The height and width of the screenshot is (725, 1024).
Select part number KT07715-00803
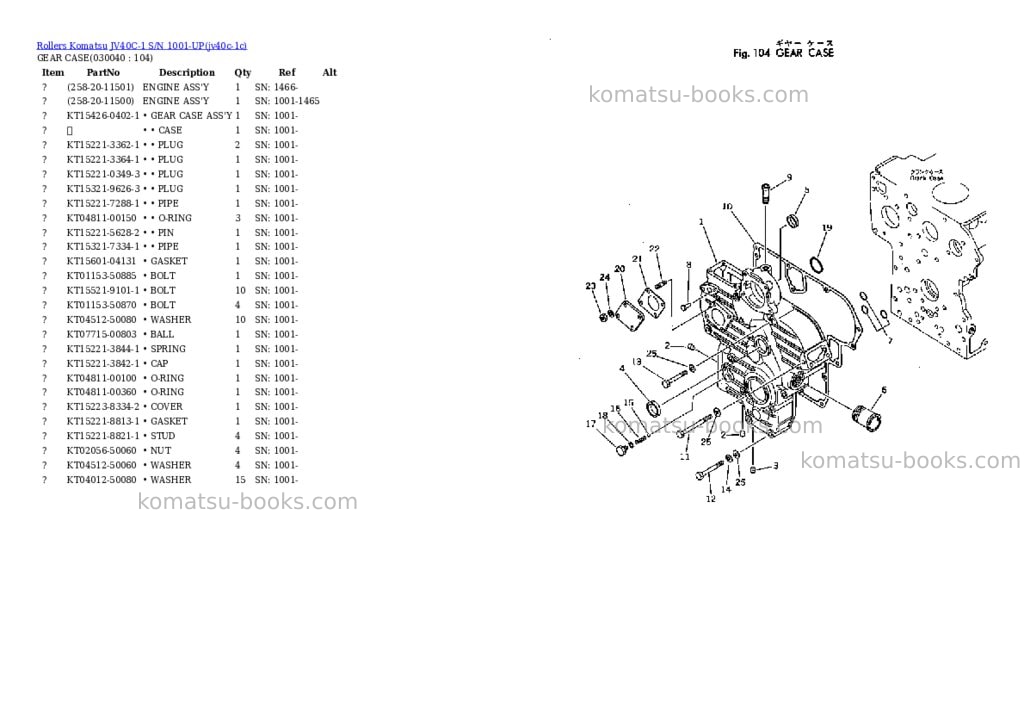tap(102, 334)
